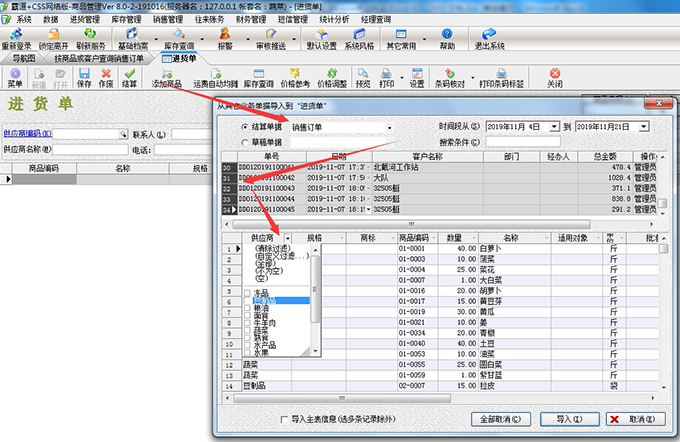Screen dimensions: 680x442
Task: Click the 结算 checkmark icon
Action: (129, 73)
